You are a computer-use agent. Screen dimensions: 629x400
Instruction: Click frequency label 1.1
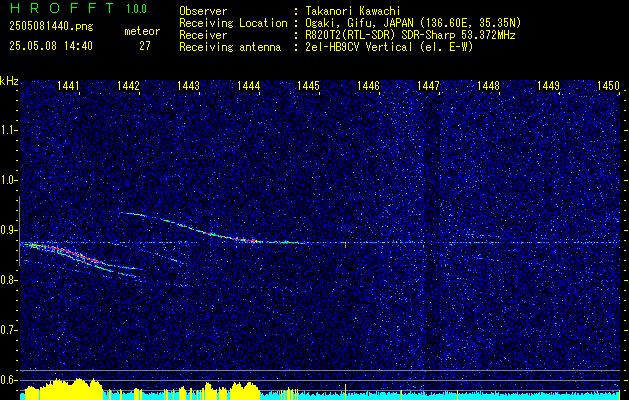pyautogui.click(x=9, y=130)
